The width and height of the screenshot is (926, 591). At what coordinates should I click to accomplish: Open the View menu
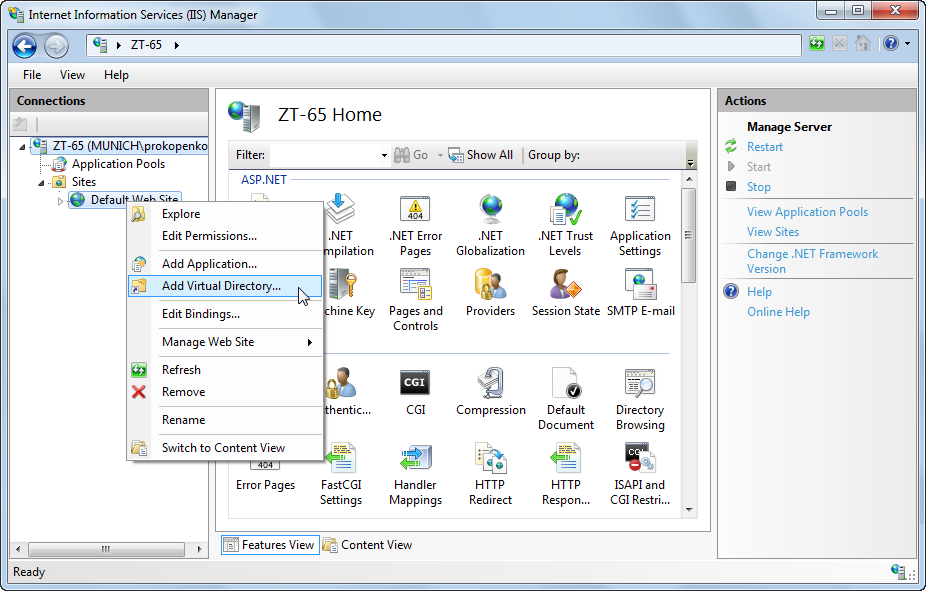[72, 75]
